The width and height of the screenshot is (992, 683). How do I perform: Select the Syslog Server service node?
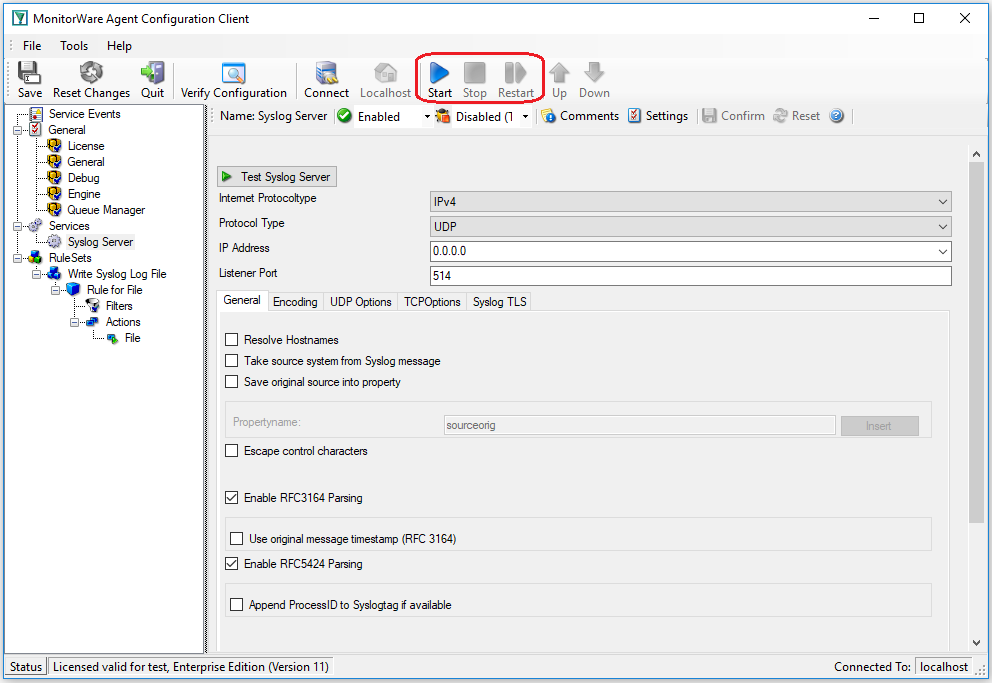(x=100, y=242)
